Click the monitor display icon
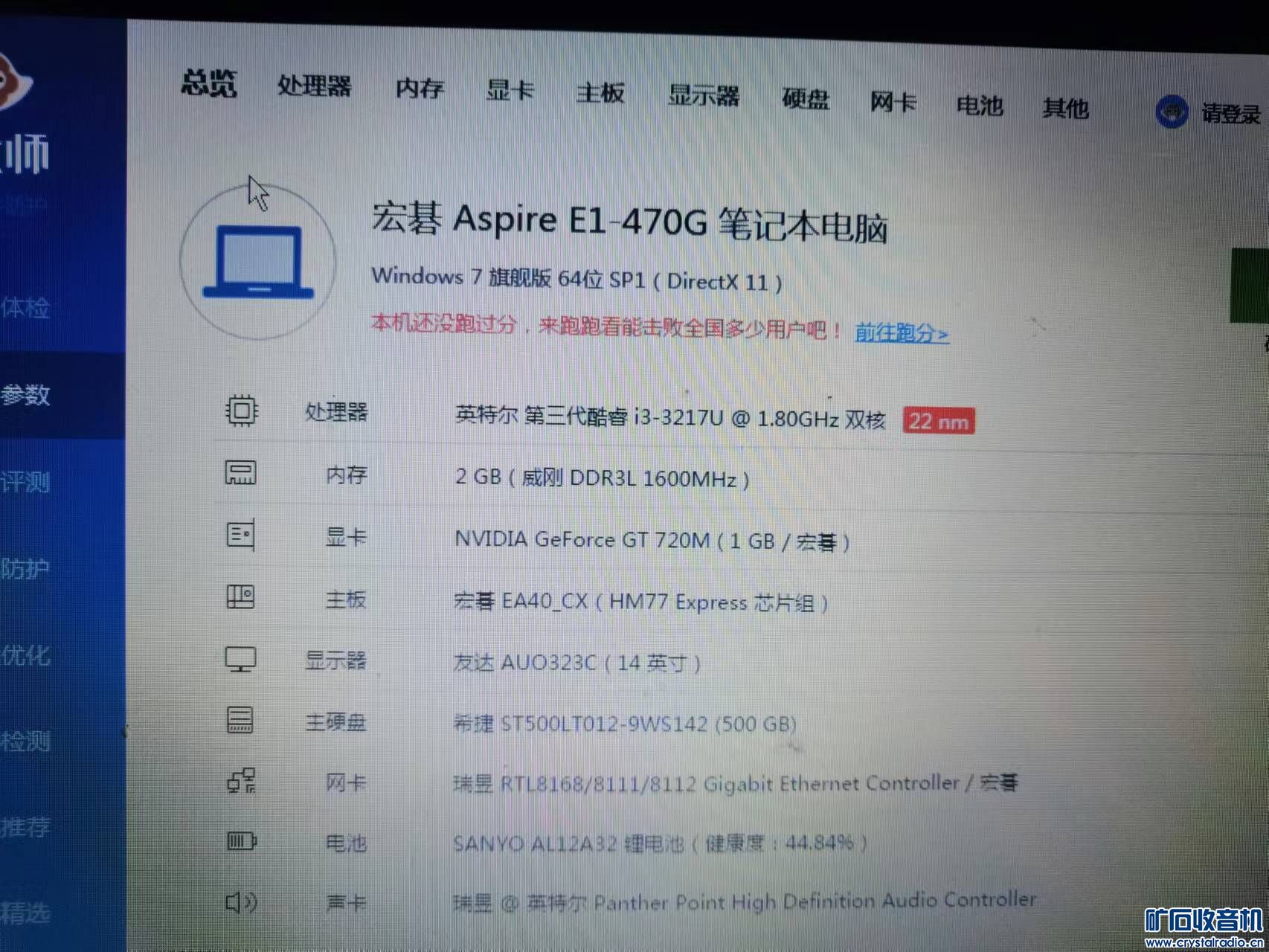1269x952 pixels. point(240,659)
